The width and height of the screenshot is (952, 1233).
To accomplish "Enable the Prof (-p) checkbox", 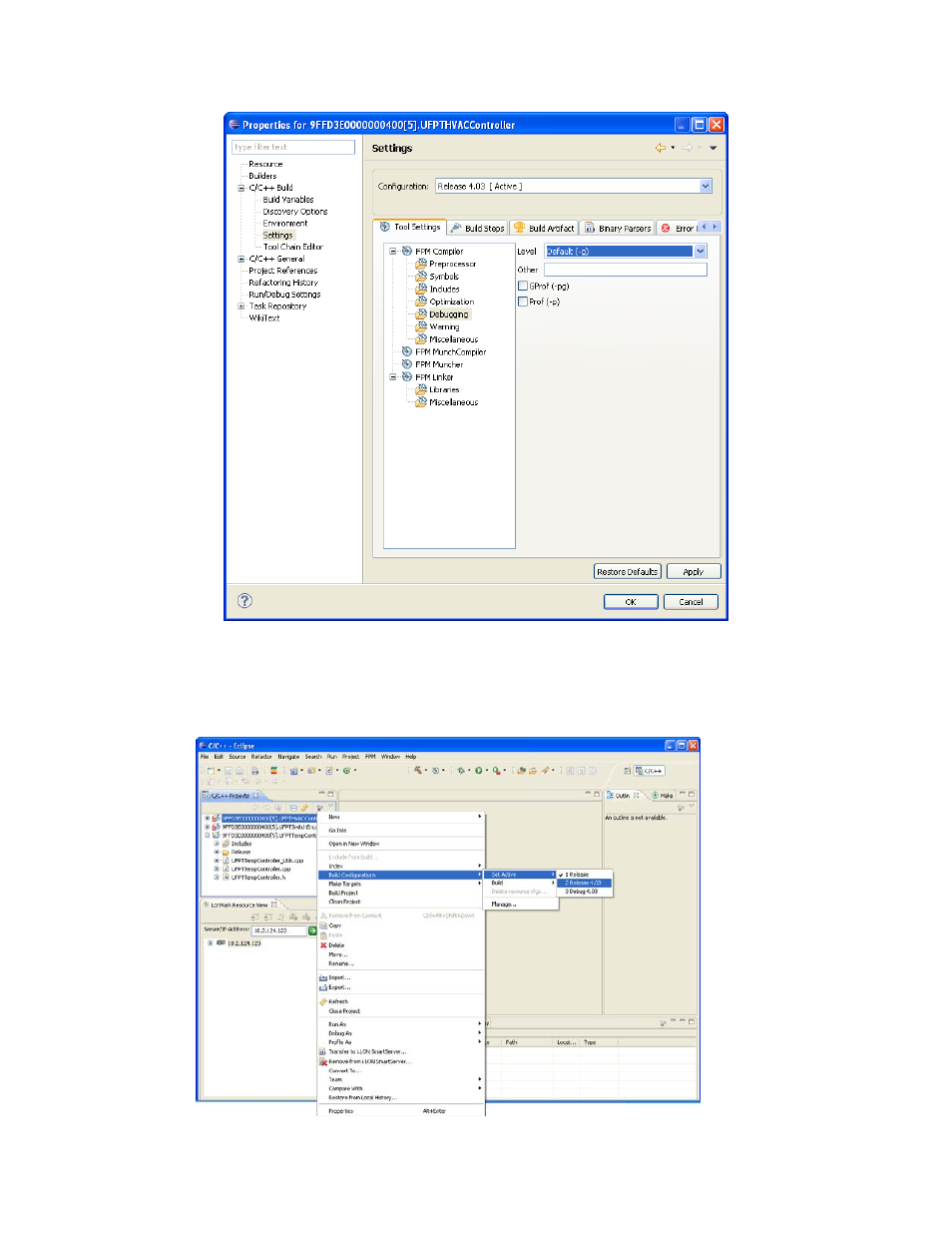I will pyautogui.click(x=523, y=302).
